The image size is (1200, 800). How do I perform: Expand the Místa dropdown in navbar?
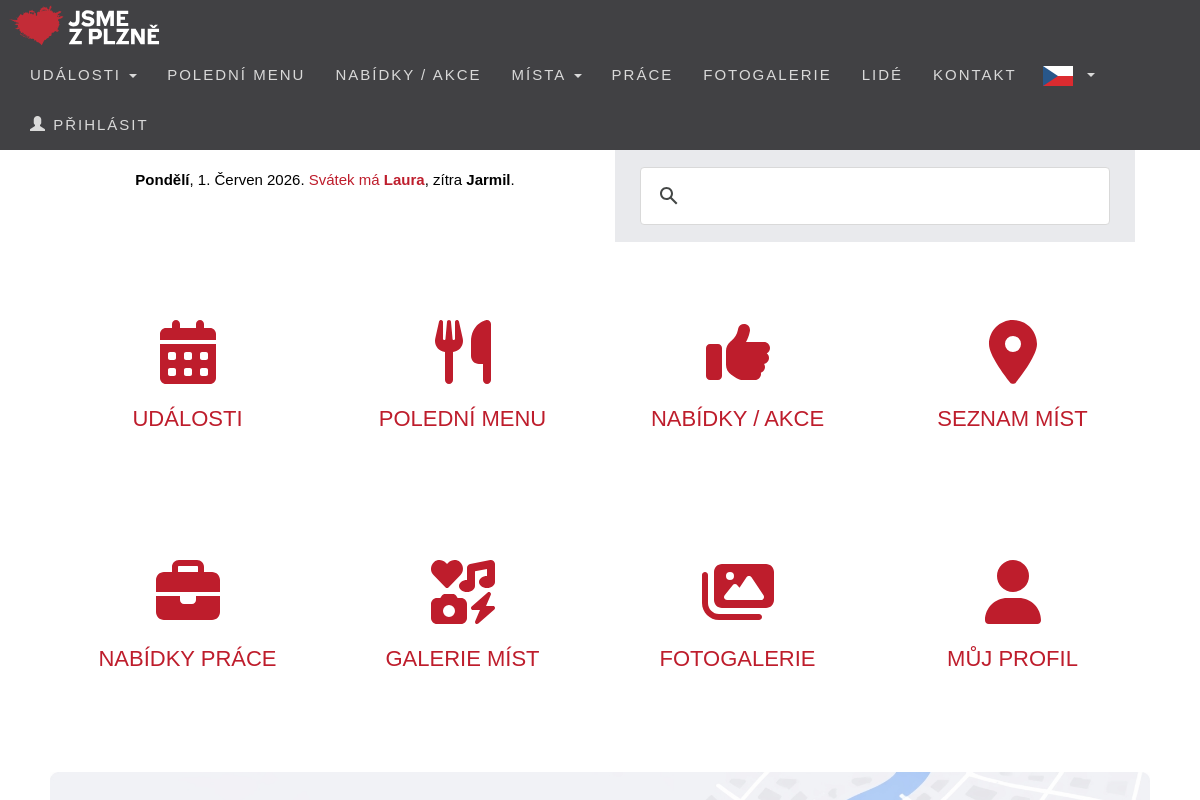click(546, 75)
